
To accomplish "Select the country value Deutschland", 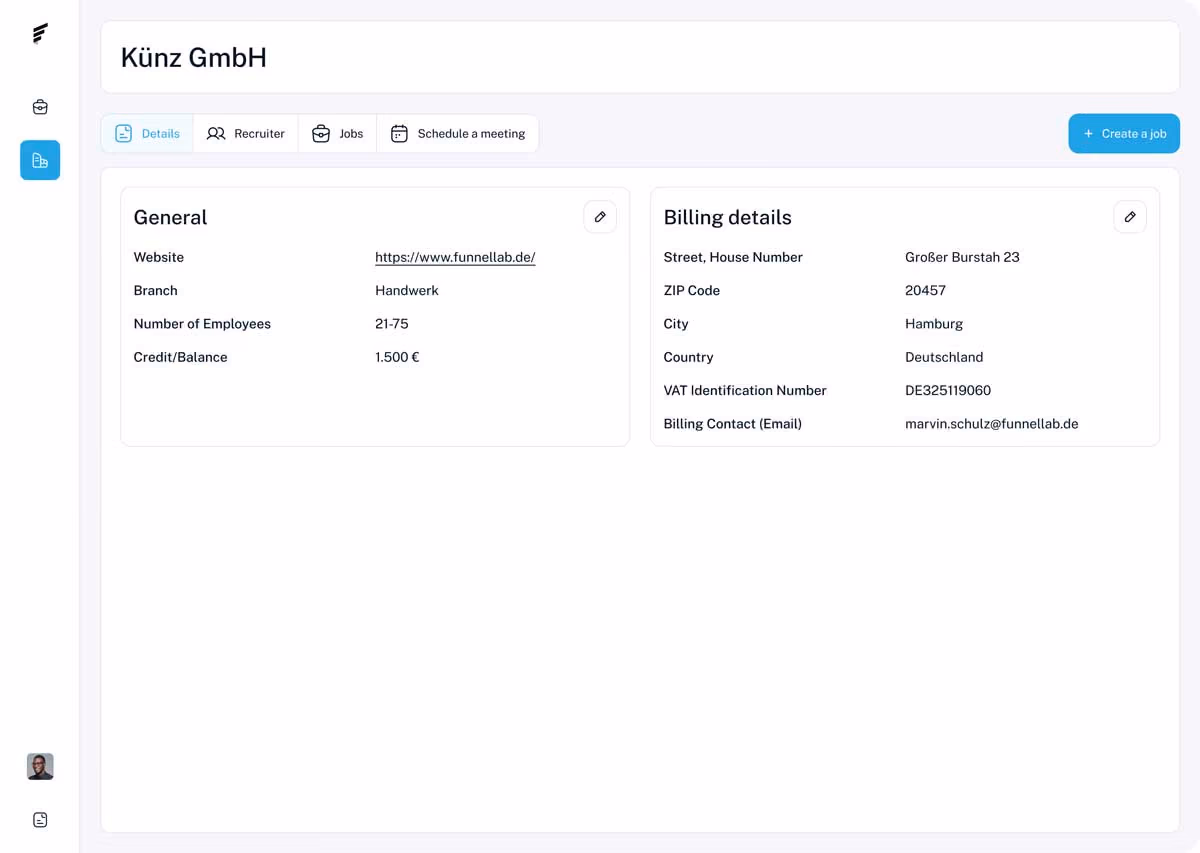I will pyautogui.click(x=944, y=357).
